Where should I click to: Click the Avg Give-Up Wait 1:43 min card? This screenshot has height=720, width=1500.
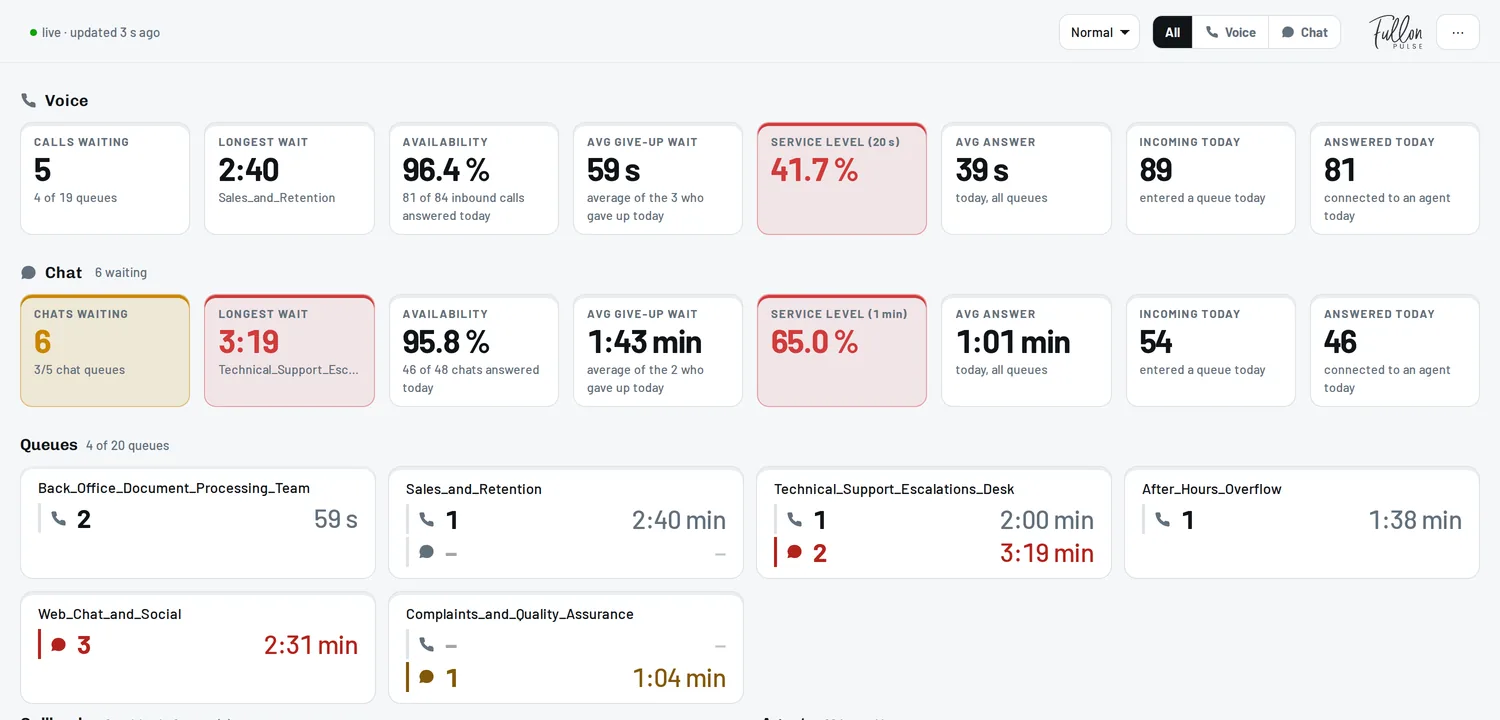tap(658, 351)
